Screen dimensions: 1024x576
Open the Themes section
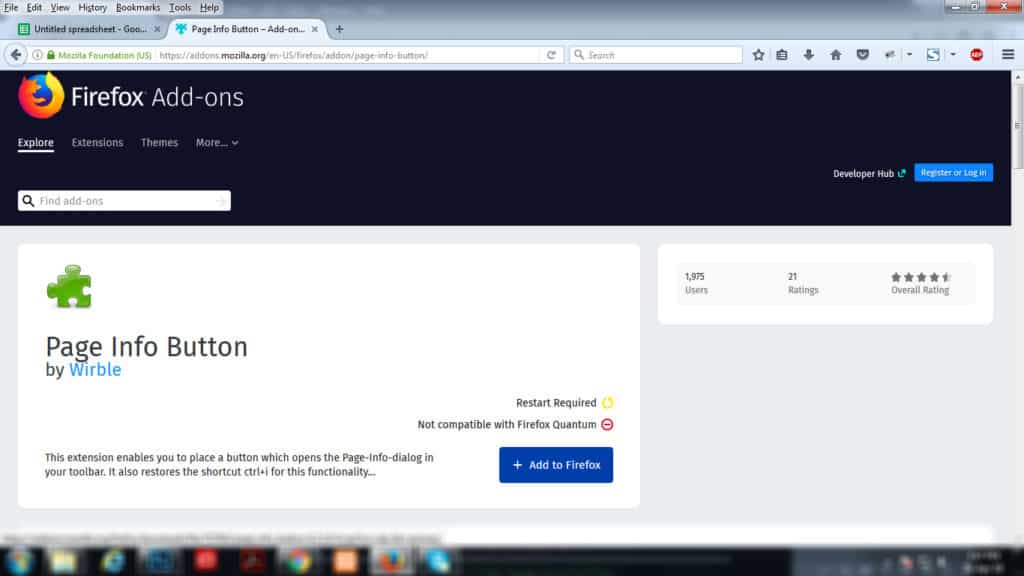pyautogui.click(x=159, y=142)
